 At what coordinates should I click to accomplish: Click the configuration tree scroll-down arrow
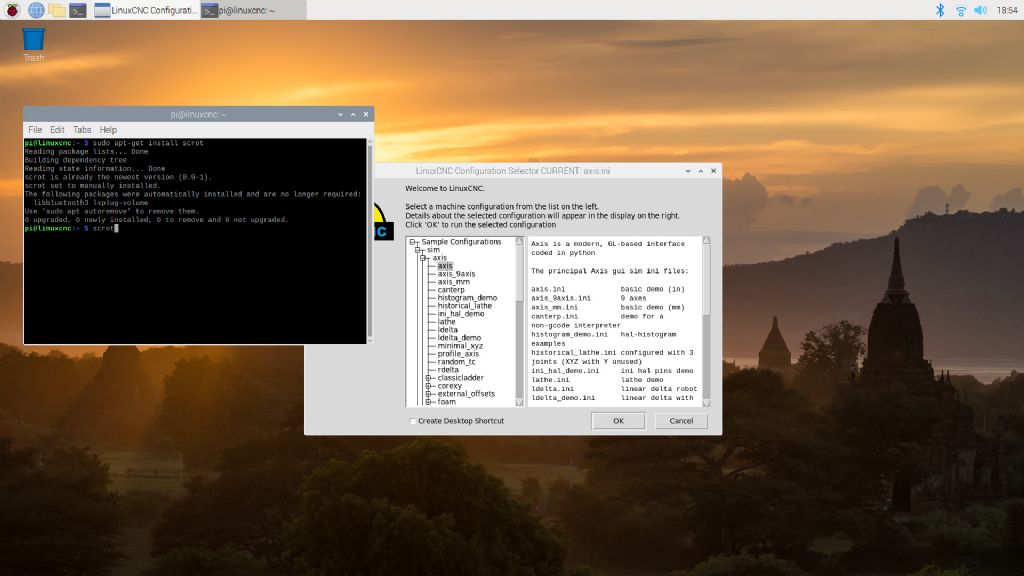[x=520, y=402]
